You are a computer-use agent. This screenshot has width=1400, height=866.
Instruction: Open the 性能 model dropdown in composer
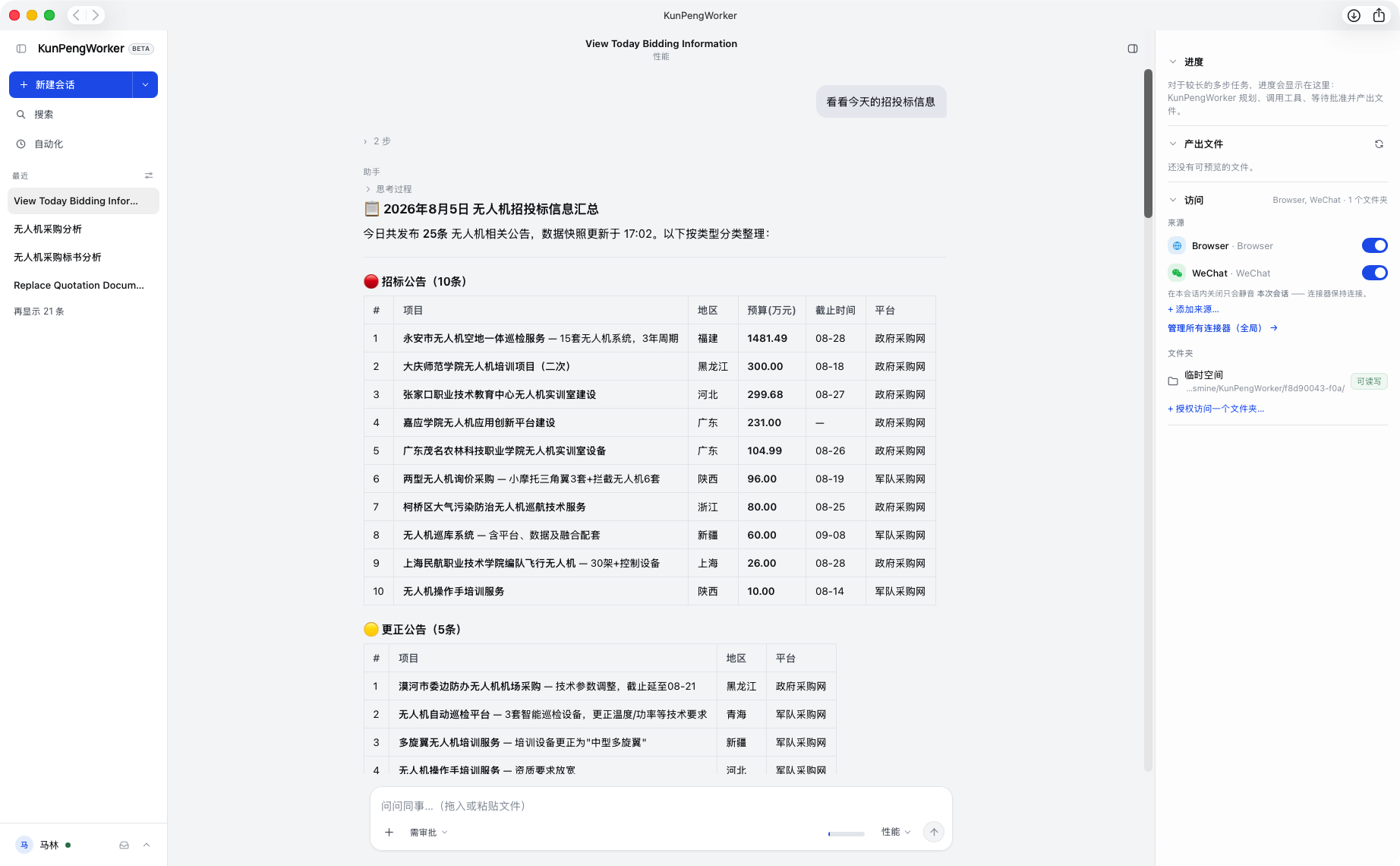[896, 833]
